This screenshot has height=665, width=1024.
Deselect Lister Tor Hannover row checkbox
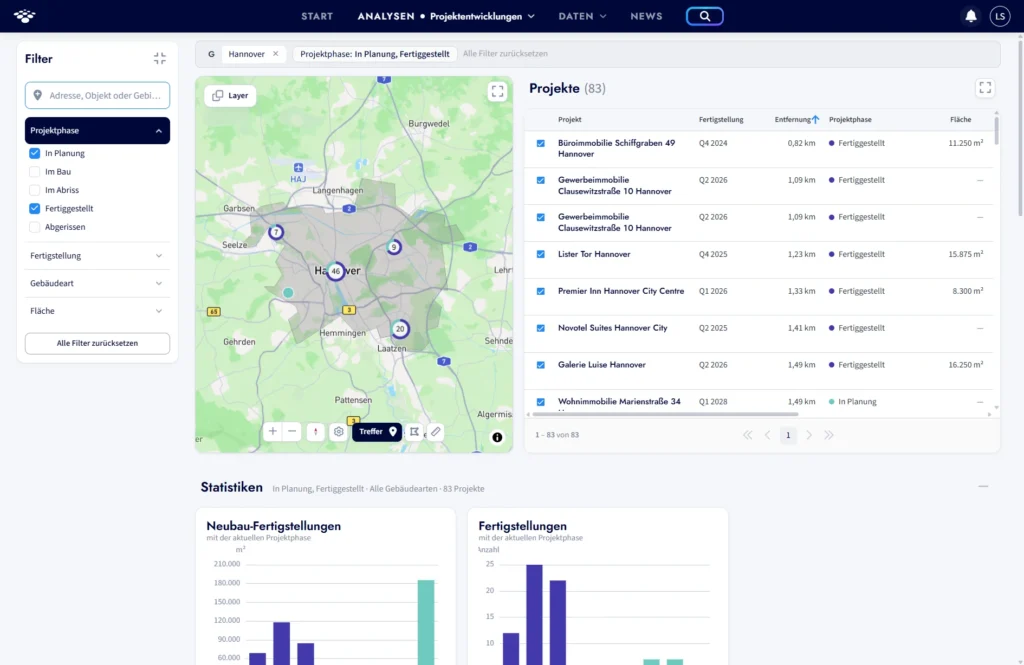pos(541,254)
